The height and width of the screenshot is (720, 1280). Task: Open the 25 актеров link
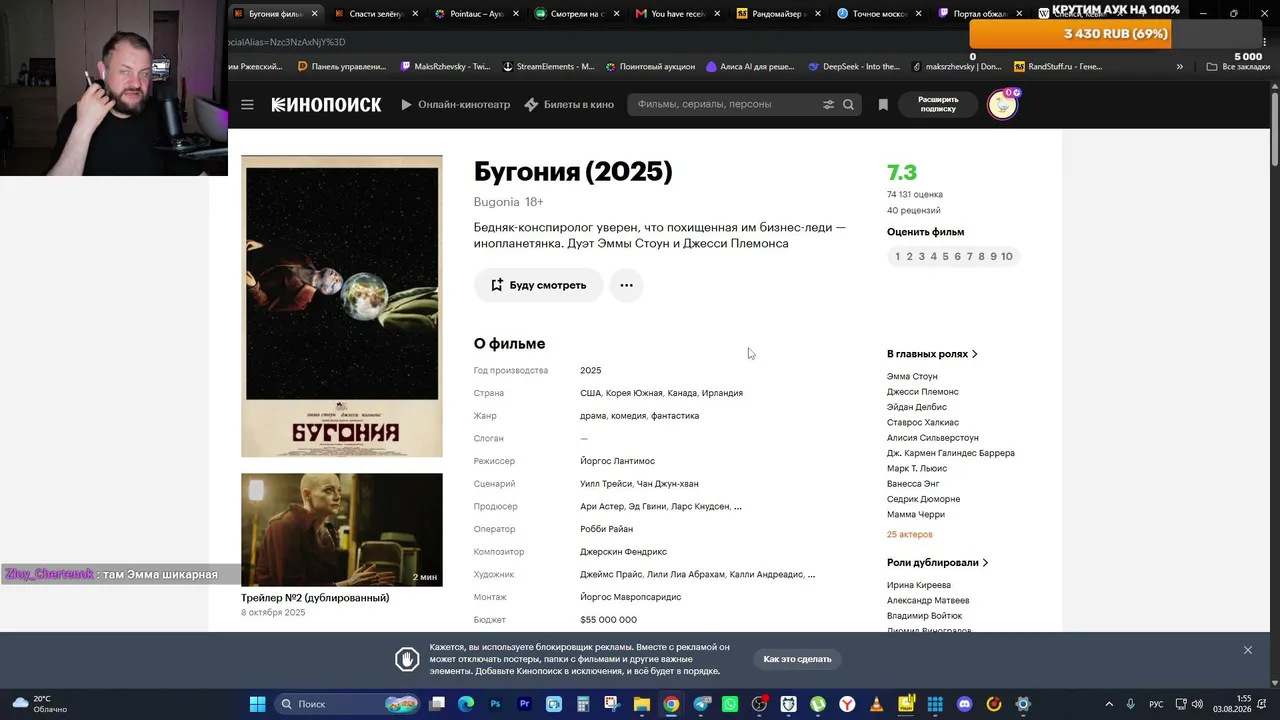(910, 535)
